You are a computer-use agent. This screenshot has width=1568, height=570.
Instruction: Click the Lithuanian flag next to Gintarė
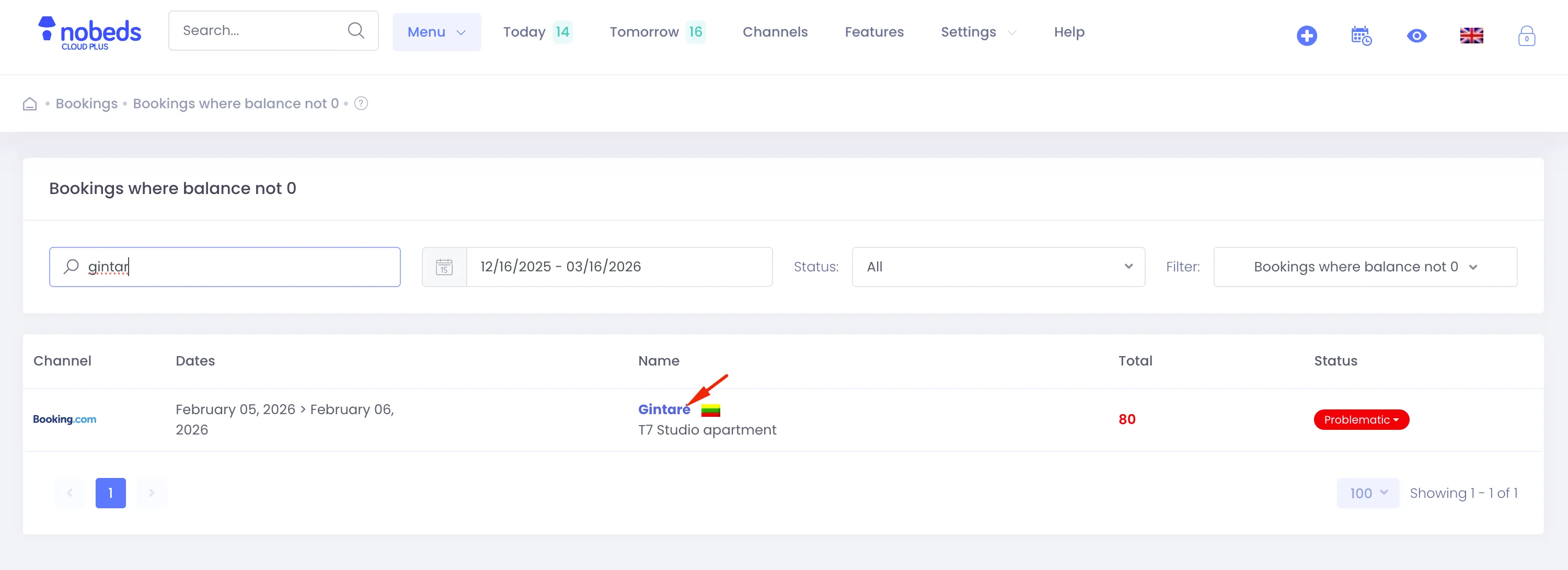click(x=710, y=411)
